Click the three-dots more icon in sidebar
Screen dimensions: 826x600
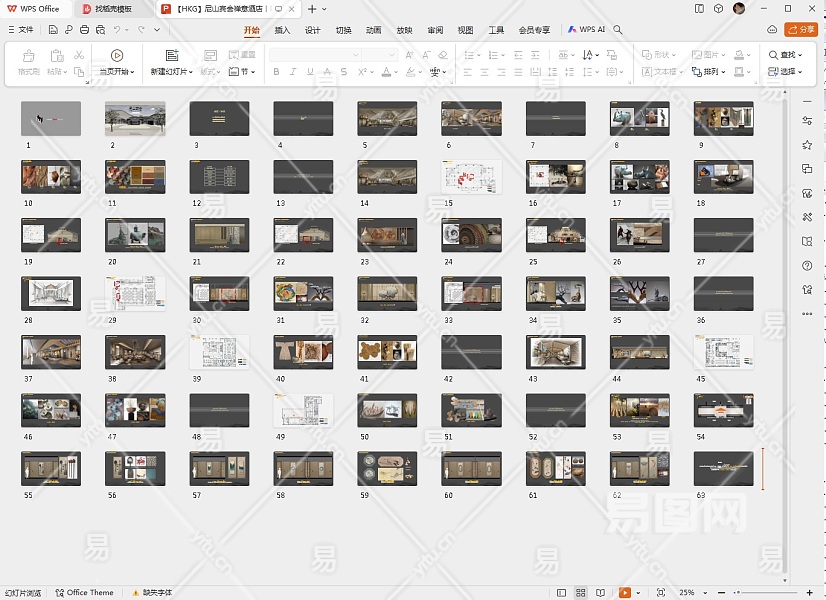[x=807, y=314]
